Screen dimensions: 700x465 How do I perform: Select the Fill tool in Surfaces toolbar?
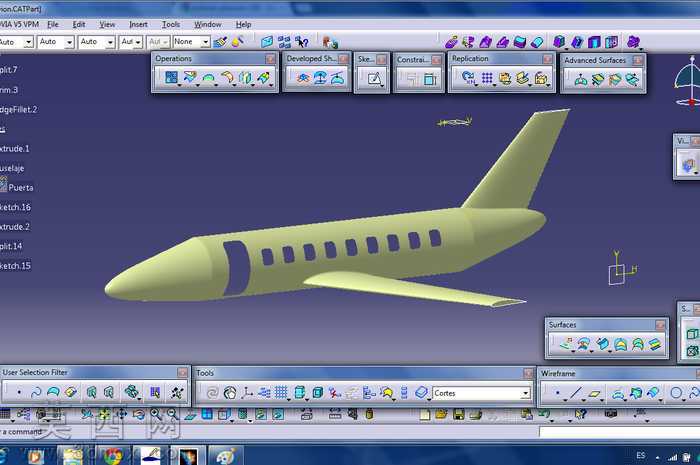coord(620,344)
